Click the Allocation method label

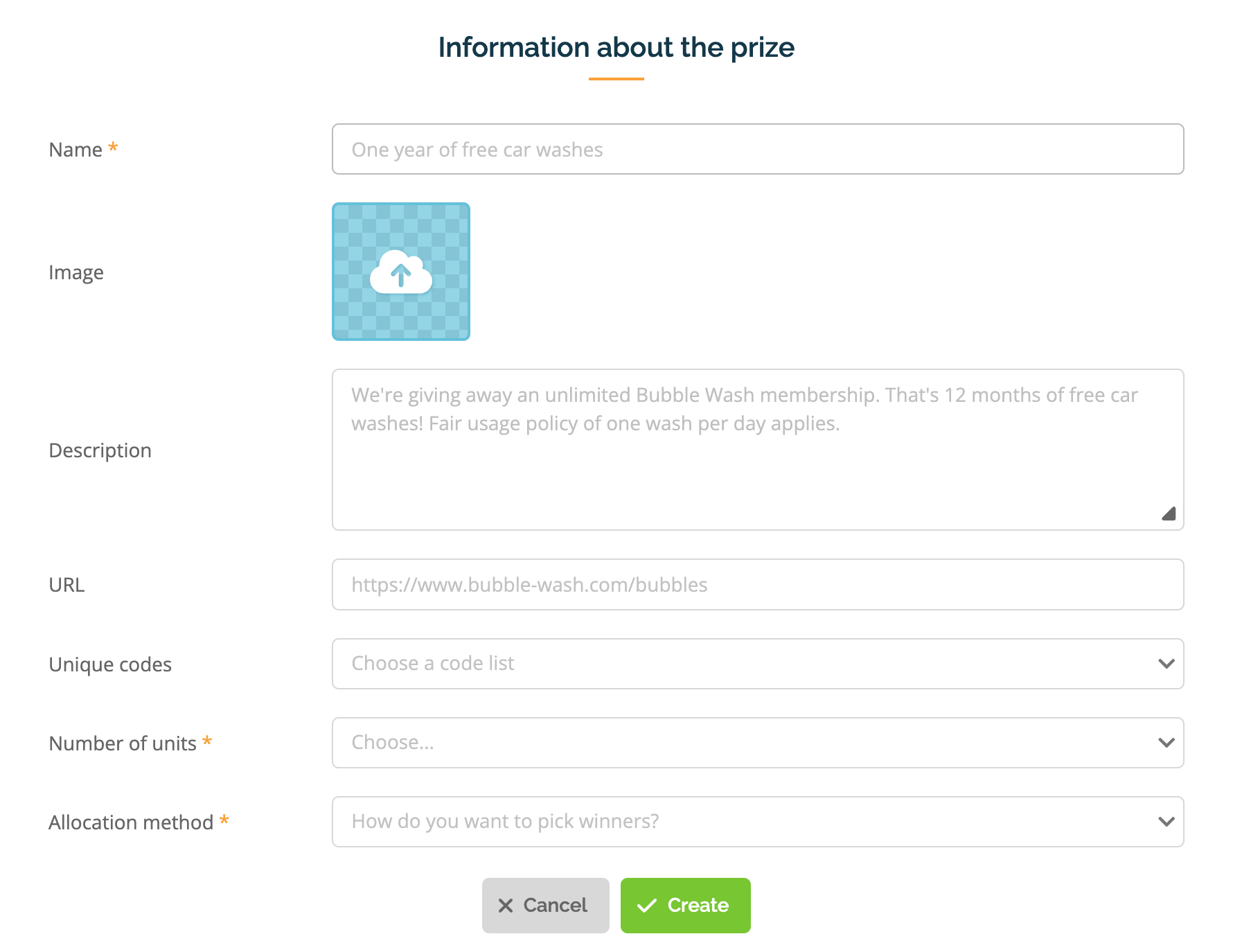pyautogui.click(x=131, y=822)
